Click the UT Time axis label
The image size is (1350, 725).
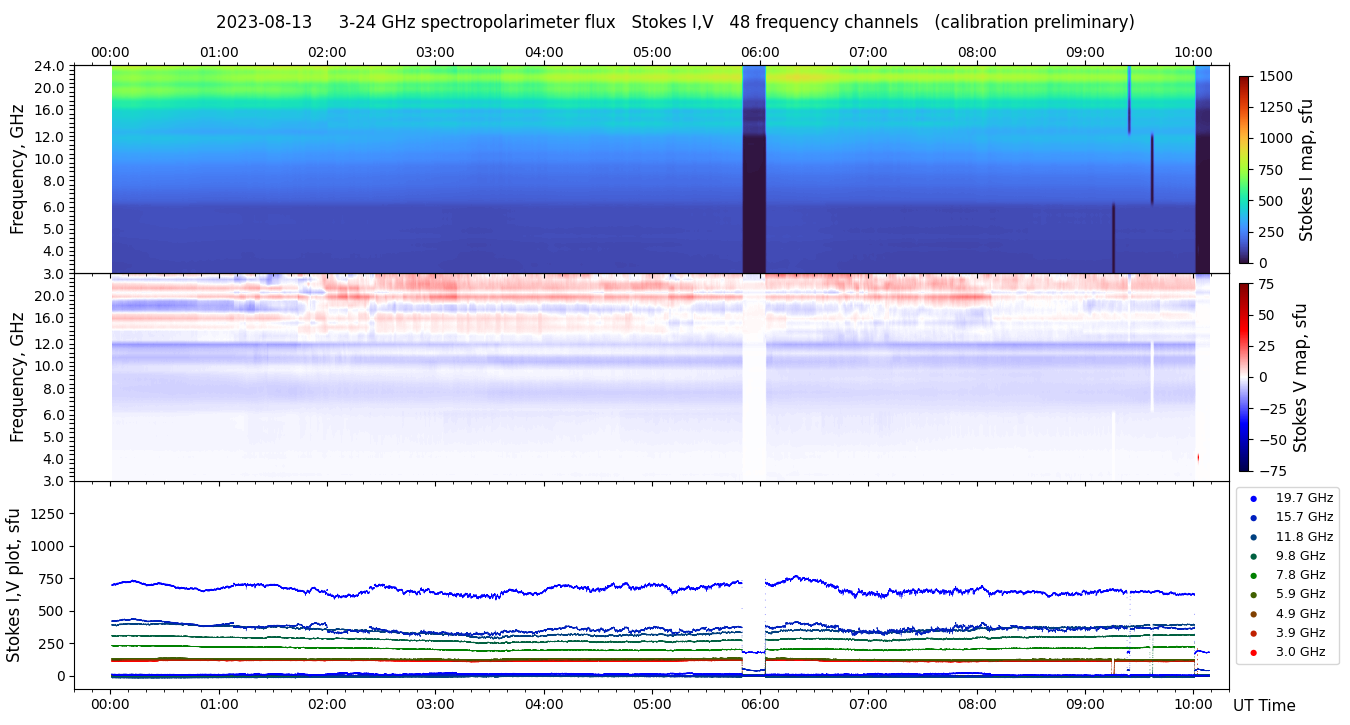click(x=1264, y=706)
